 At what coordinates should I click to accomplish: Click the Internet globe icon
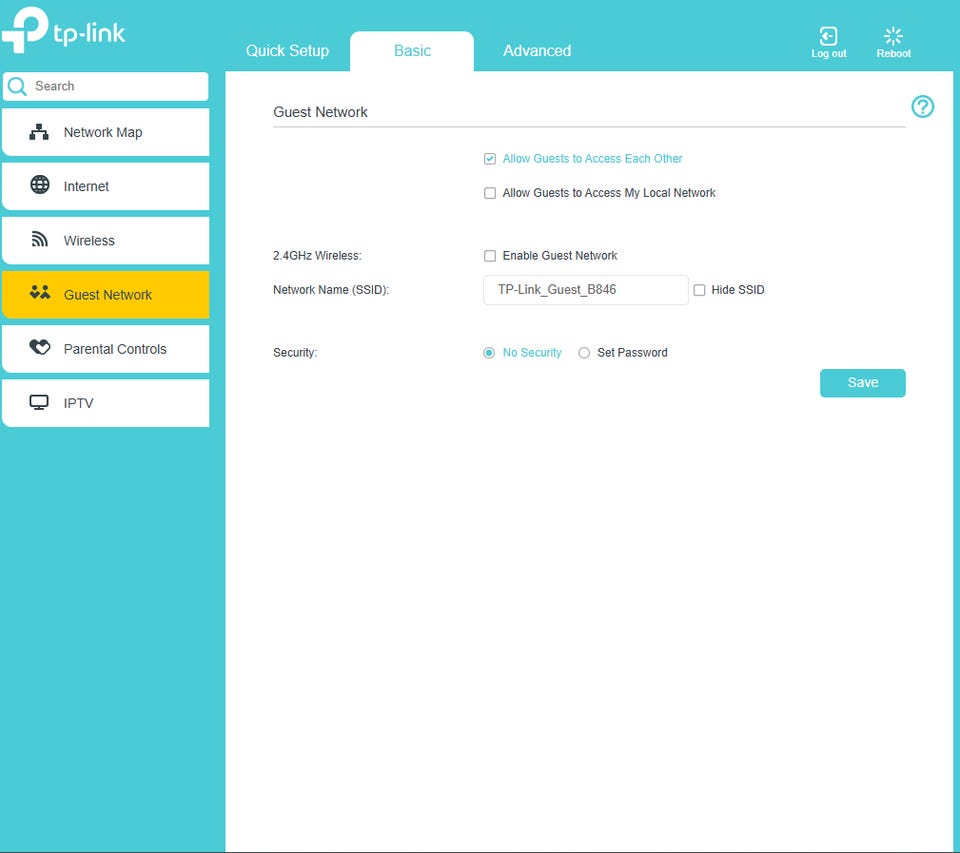pyautogui.click(x=40, y=184)
